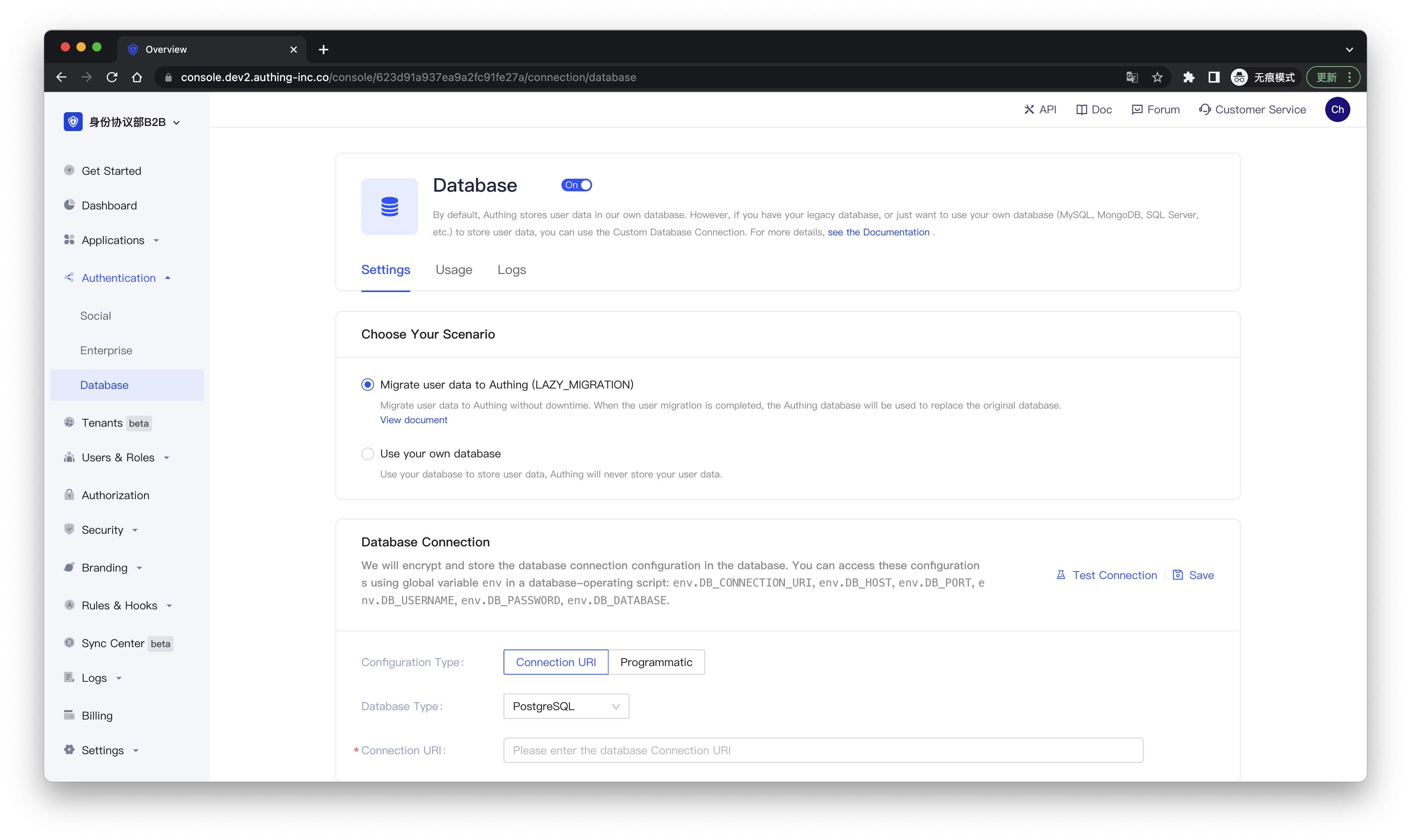Click the Connection URI input field
Image resolution: width=1411 pixels, height=840 pixels.
click(822, 749)
